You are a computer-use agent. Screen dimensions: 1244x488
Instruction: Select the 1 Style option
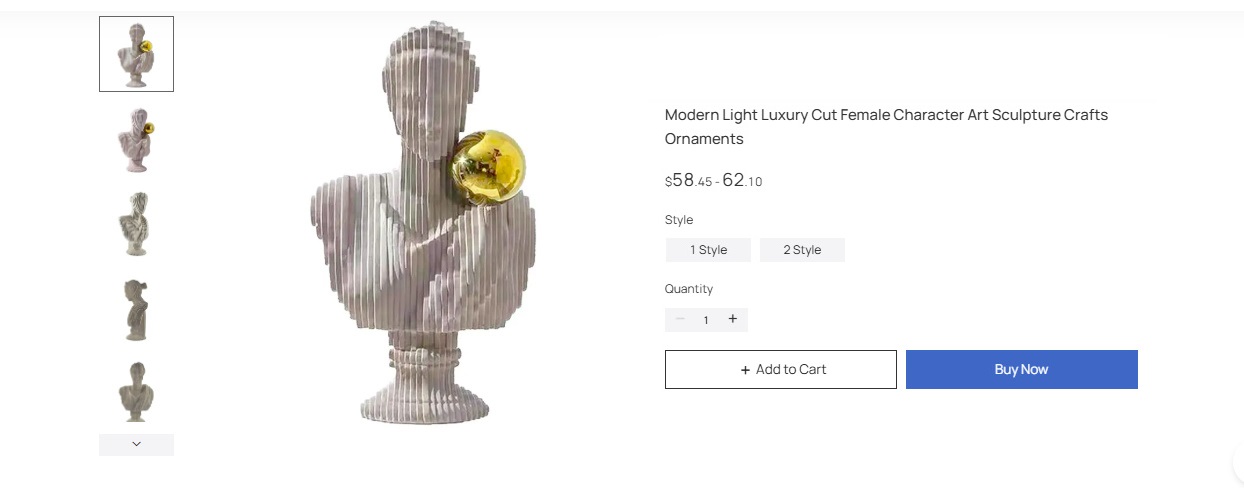(708, 250)
